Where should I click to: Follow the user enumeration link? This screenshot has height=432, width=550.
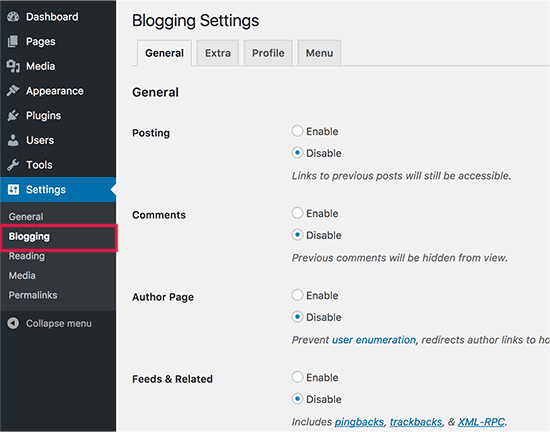374,340
